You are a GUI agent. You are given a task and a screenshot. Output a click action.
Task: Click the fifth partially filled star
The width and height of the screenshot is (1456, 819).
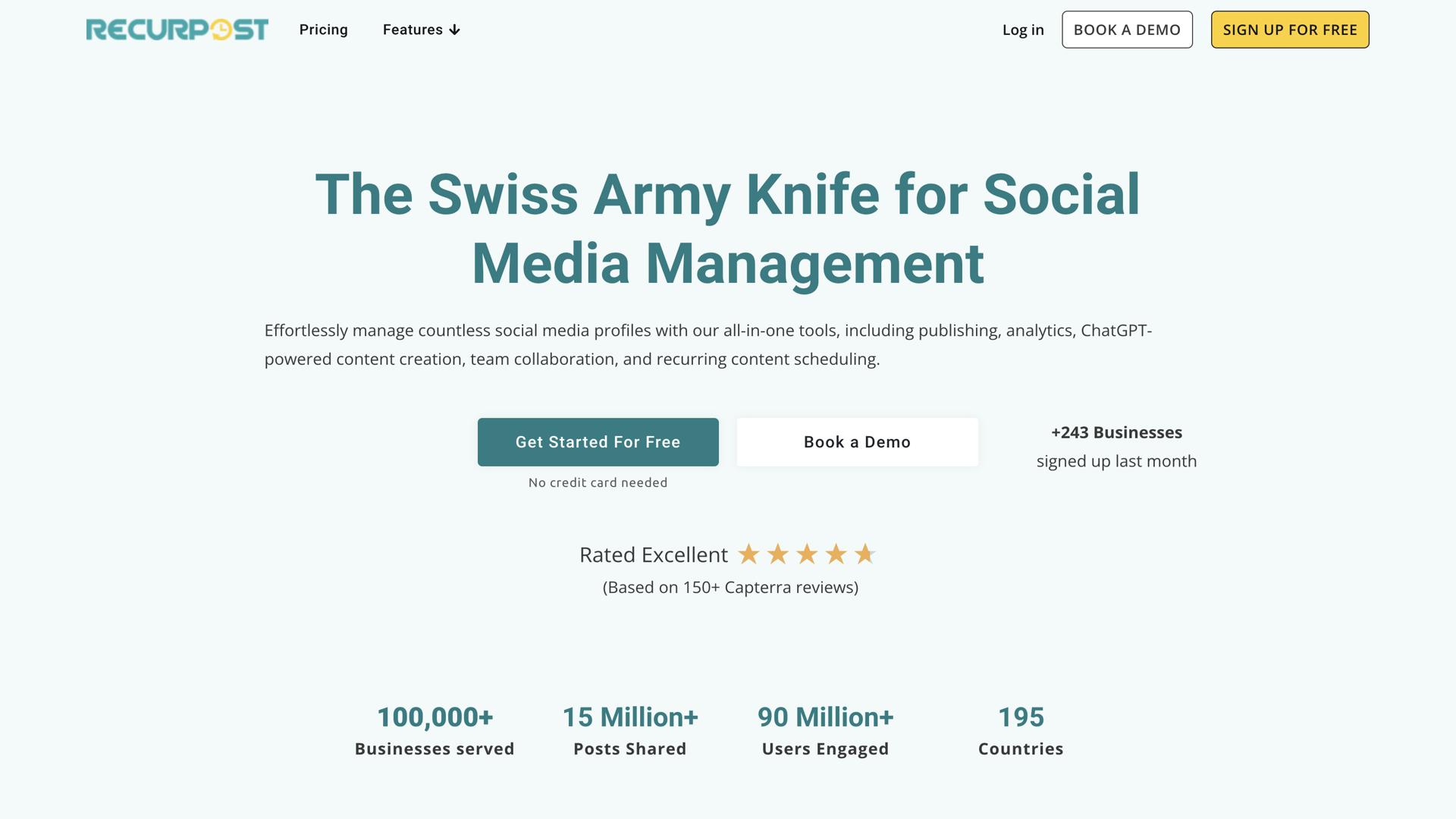click(x=864, y=554)
